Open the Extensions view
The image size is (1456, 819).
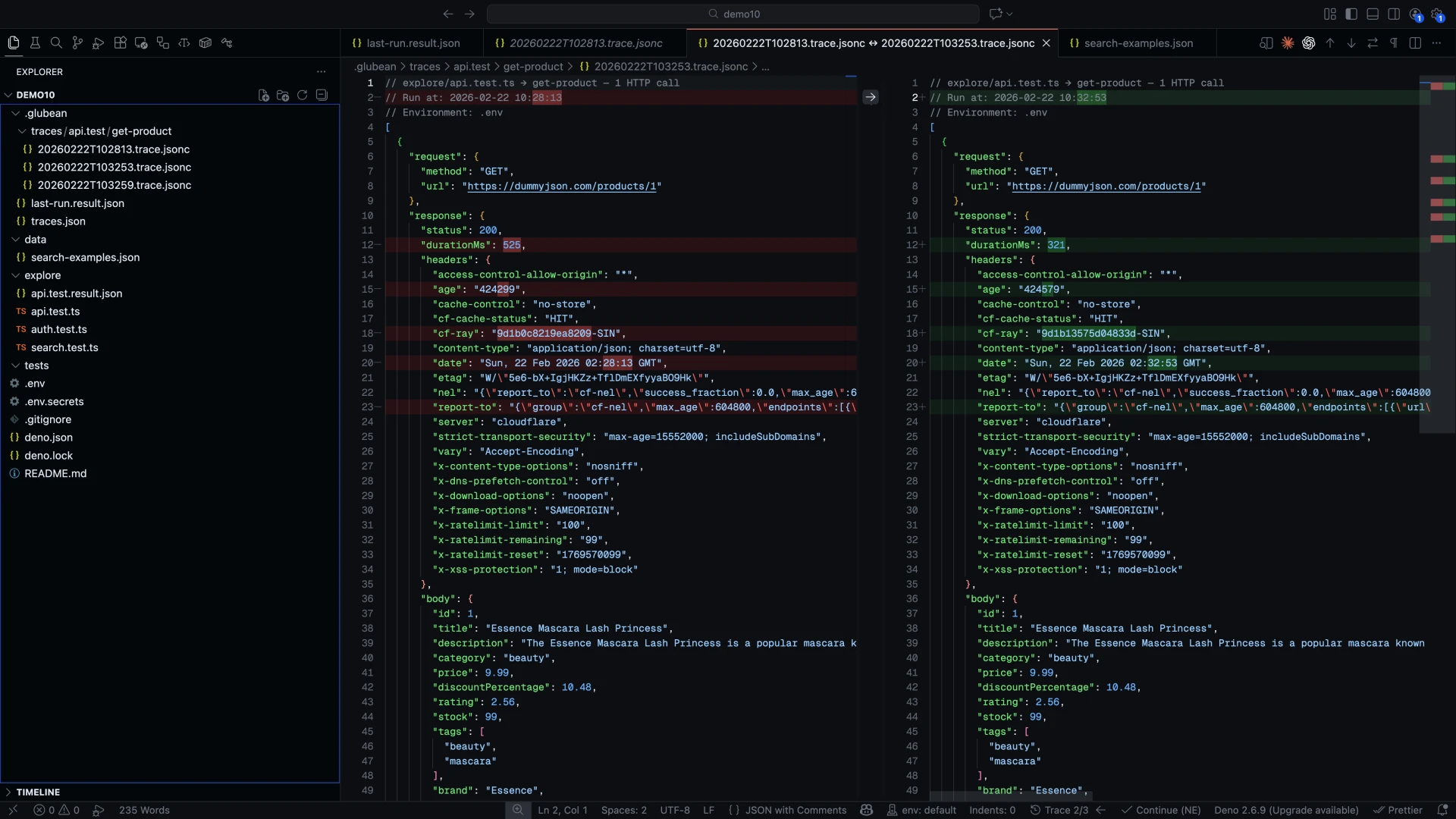click(x=120, y=43)
